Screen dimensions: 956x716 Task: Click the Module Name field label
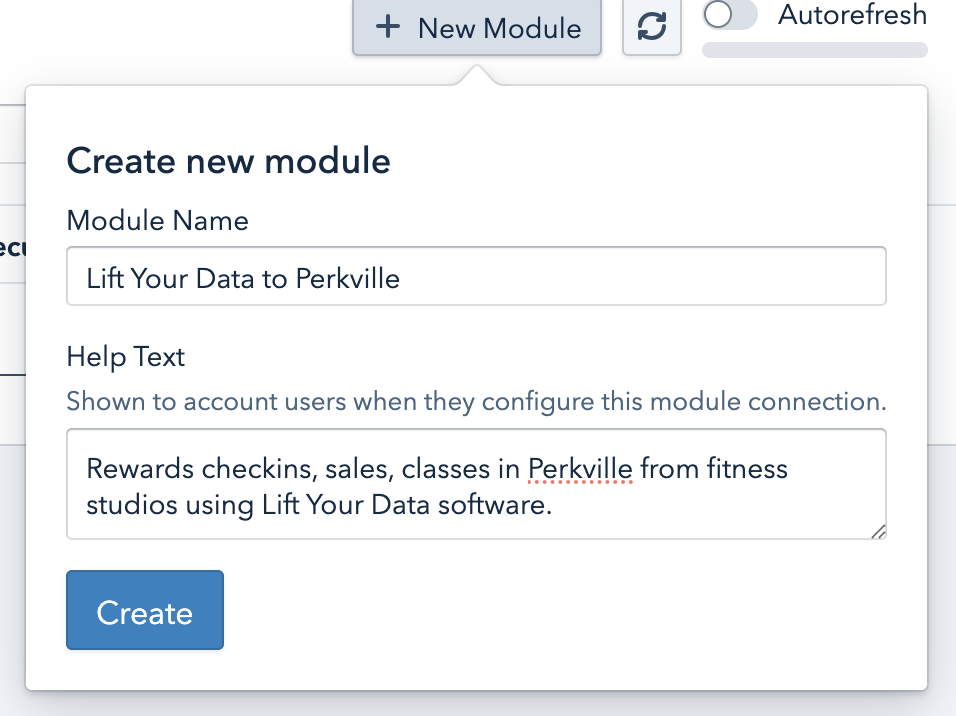pyautogui.click(x=157, y=220)
